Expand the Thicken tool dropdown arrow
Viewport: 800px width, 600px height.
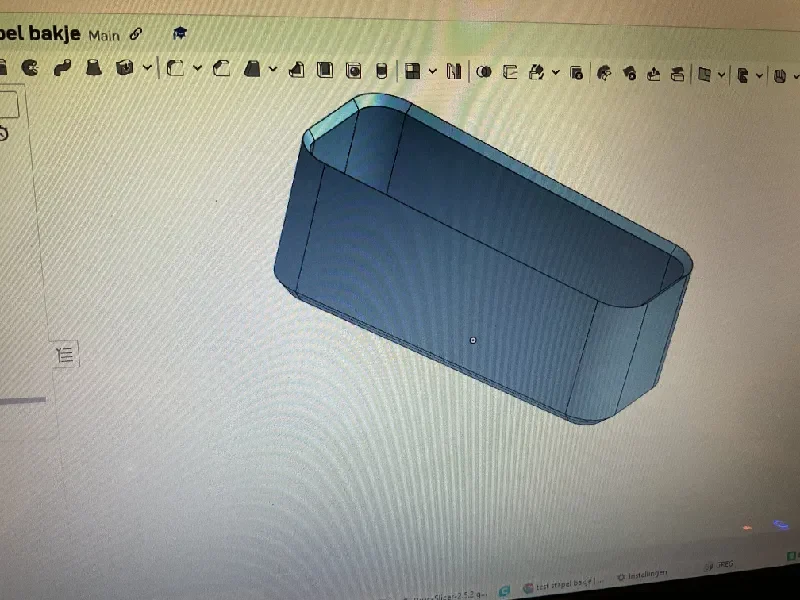click(147, 67)
